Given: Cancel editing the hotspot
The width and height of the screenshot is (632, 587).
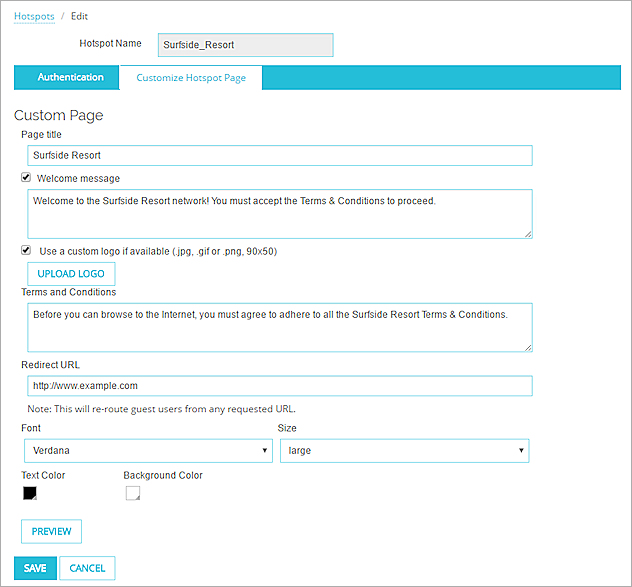Looking at the screenshot, I should tap(88, 568).
